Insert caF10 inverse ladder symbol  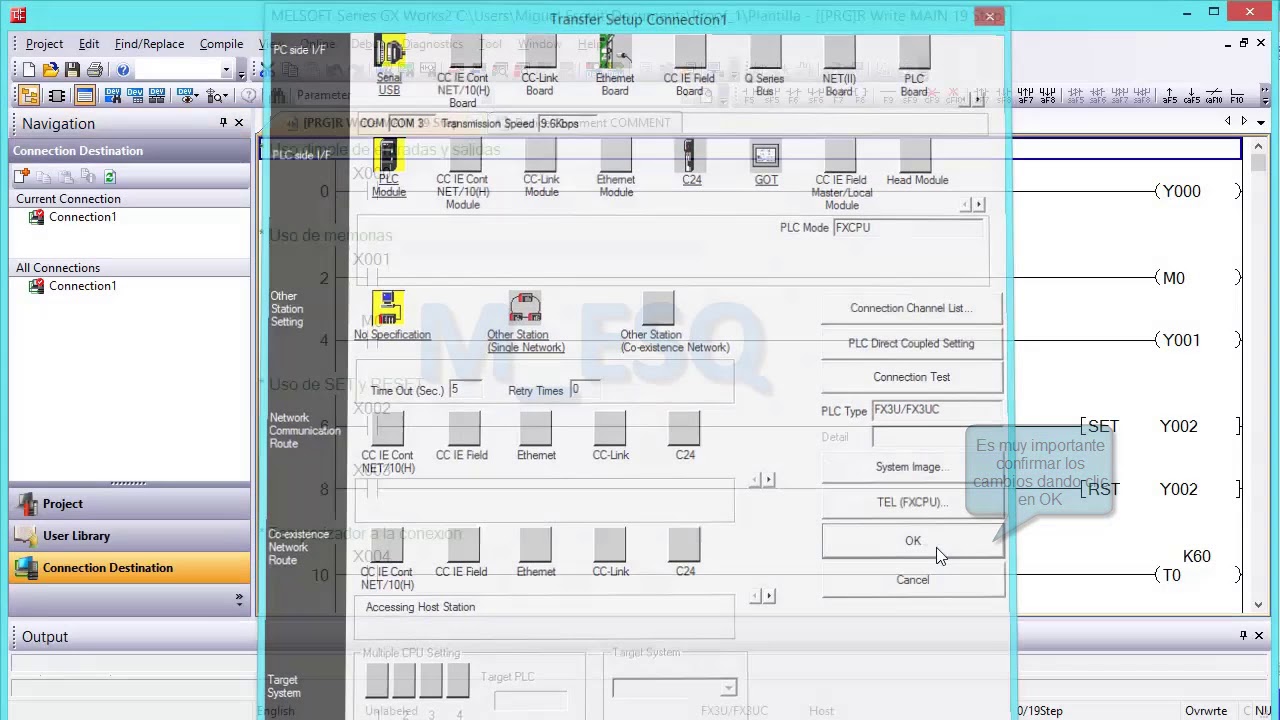pos(1214,96)
